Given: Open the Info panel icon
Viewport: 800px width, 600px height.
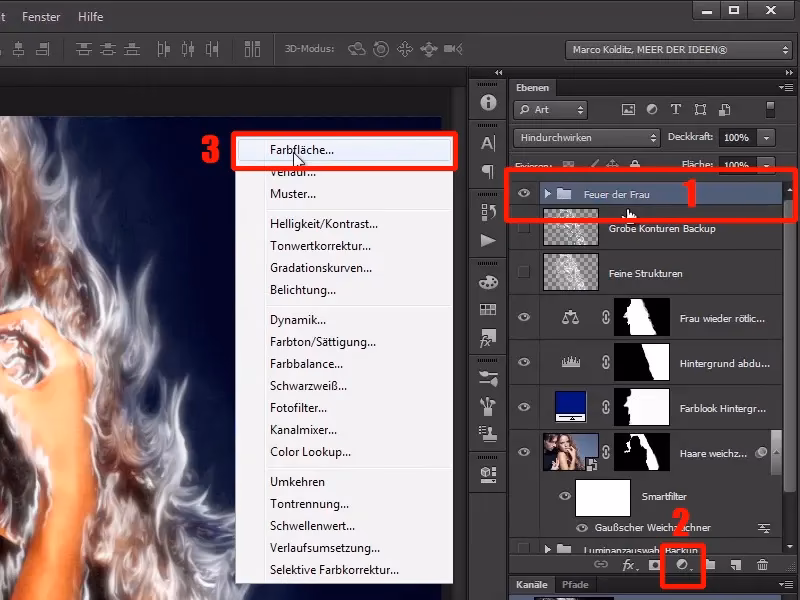Looking at the screenshot, I should pos(487,100).
